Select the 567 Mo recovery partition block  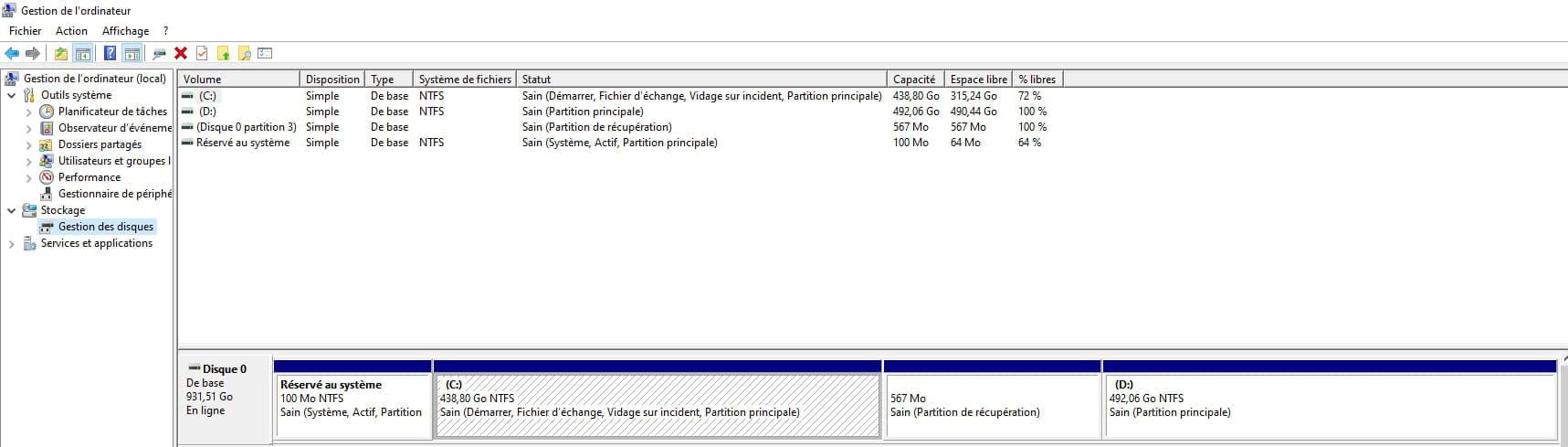(993, 399)
